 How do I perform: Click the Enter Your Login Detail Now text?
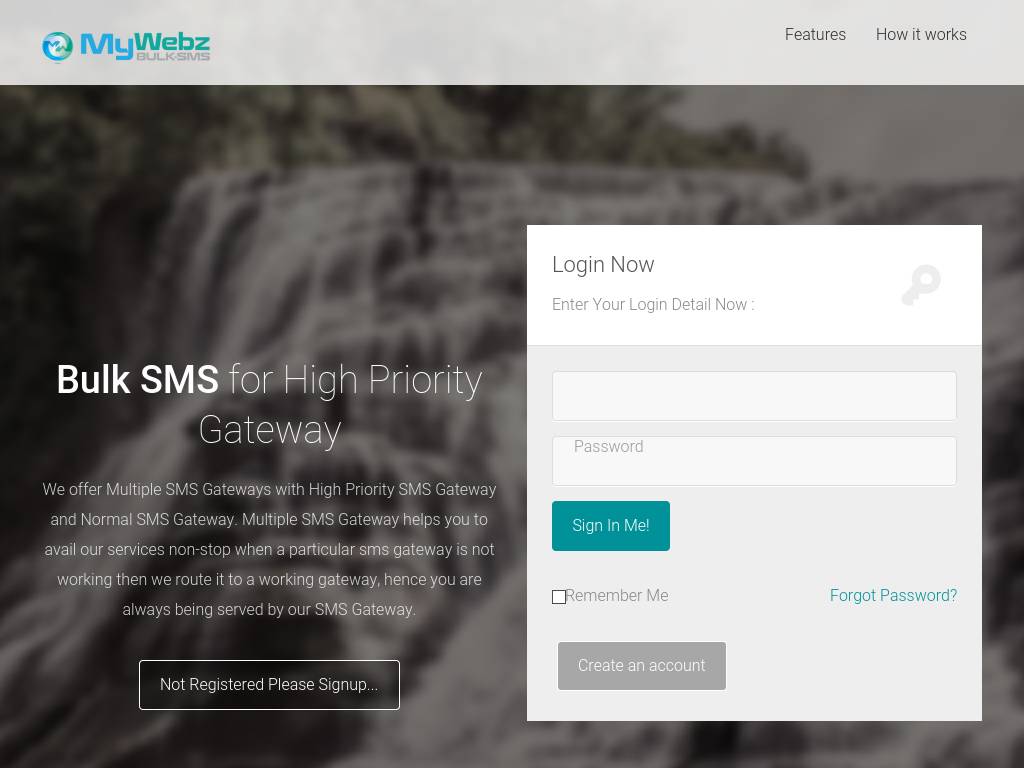click(x=653, y=304)
